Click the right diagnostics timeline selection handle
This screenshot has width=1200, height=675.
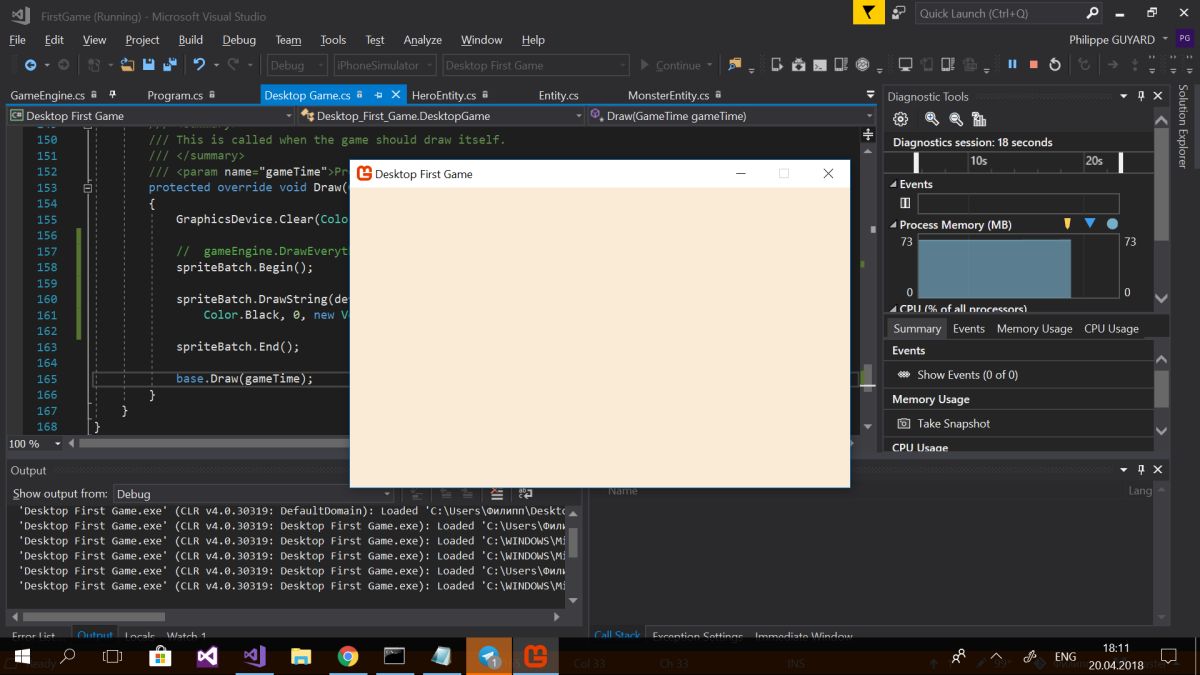pos(1121,161)
